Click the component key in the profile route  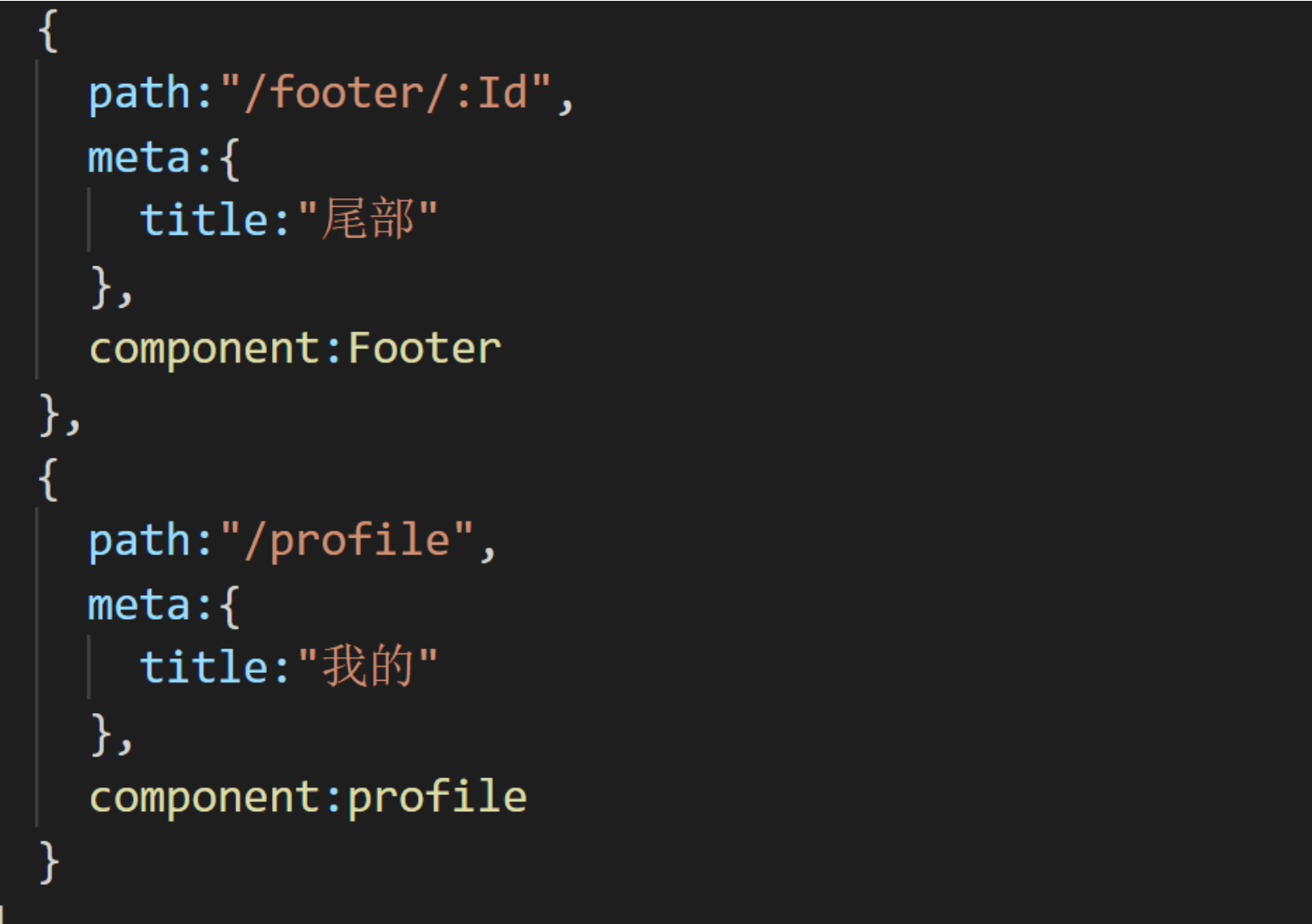[x=204, y=798]
